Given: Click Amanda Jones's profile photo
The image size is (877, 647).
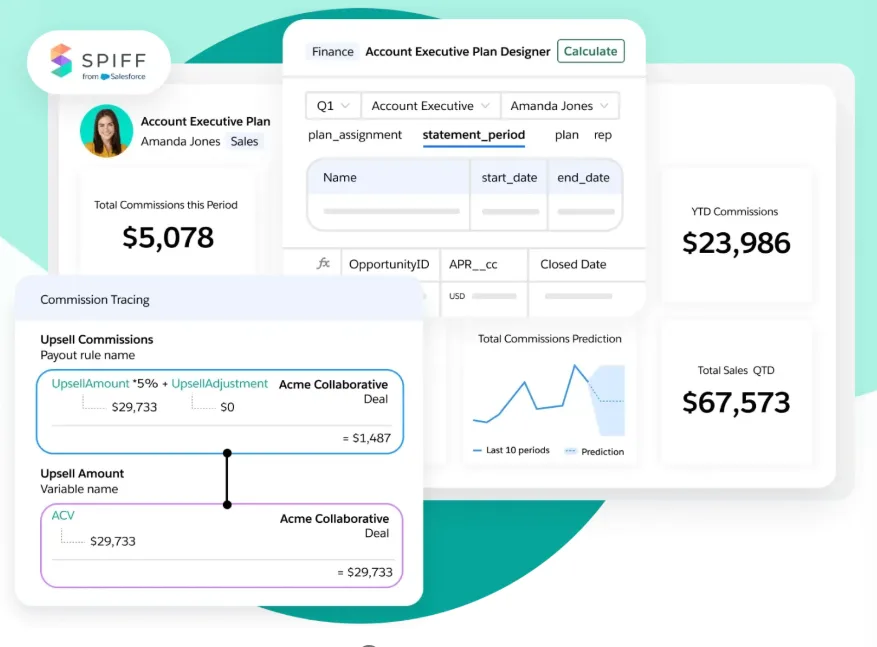Looking at the screenshot, I should (106, 131).
